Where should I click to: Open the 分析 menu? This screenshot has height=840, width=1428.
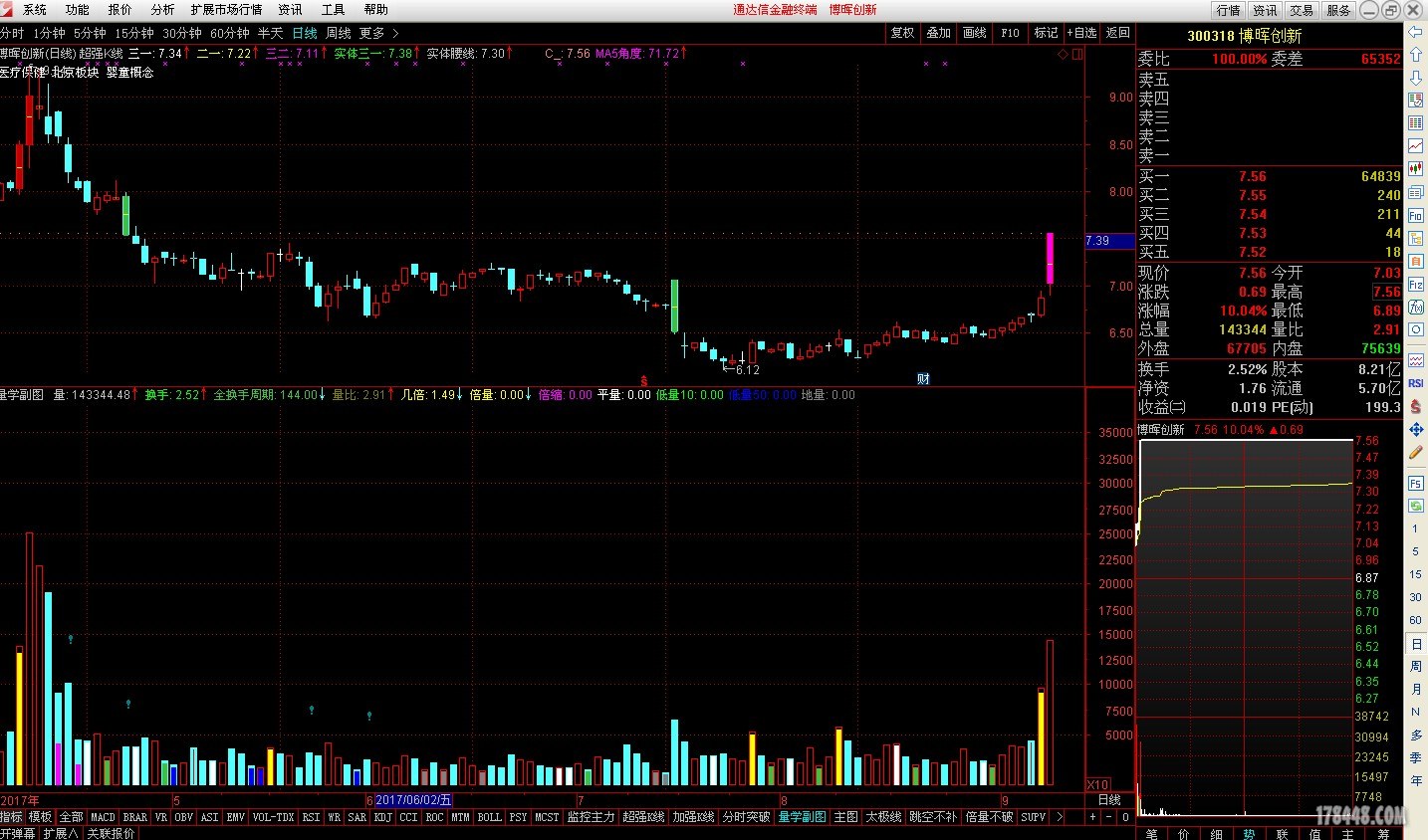[x=162, y=10]
